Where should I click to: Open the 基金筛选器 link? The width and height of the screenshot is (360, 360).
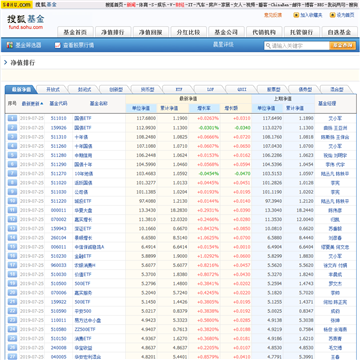coord(28,45)
